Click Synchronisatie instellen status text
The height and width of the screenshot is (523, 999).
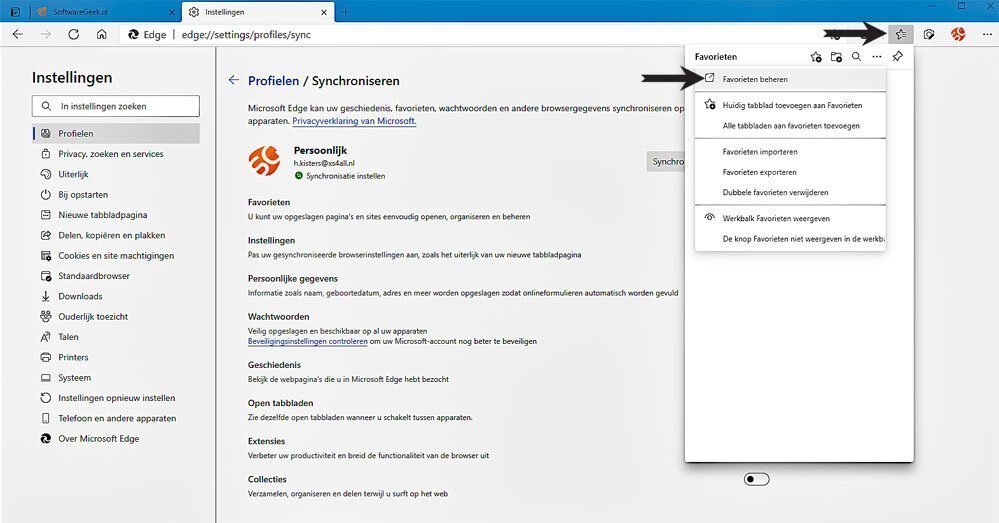345,176
